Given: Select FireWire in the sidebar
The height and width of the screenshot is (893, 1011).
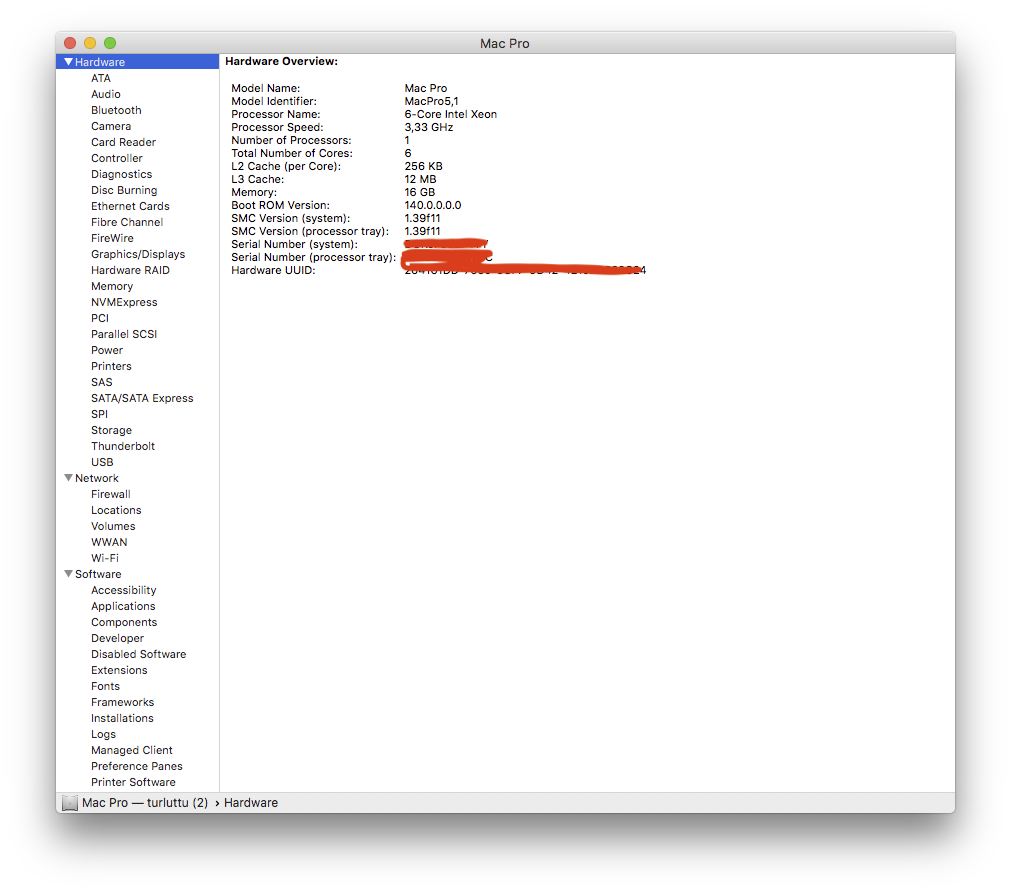Looking at the screenshot, I should tap(112, 238).
